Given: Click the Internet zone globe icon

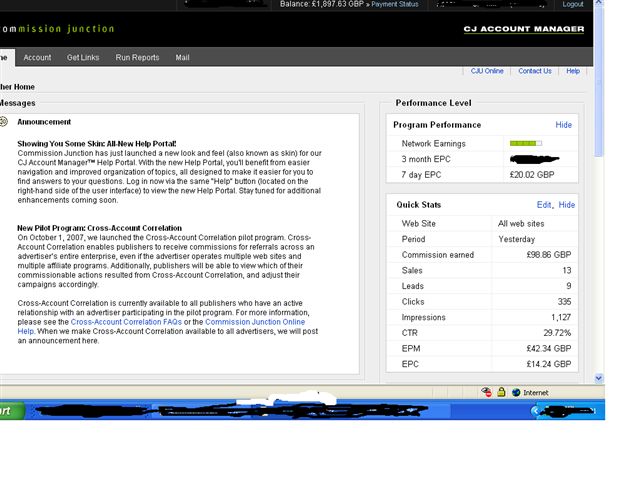Looking at the screenshot, I should [x=516, y=393].
